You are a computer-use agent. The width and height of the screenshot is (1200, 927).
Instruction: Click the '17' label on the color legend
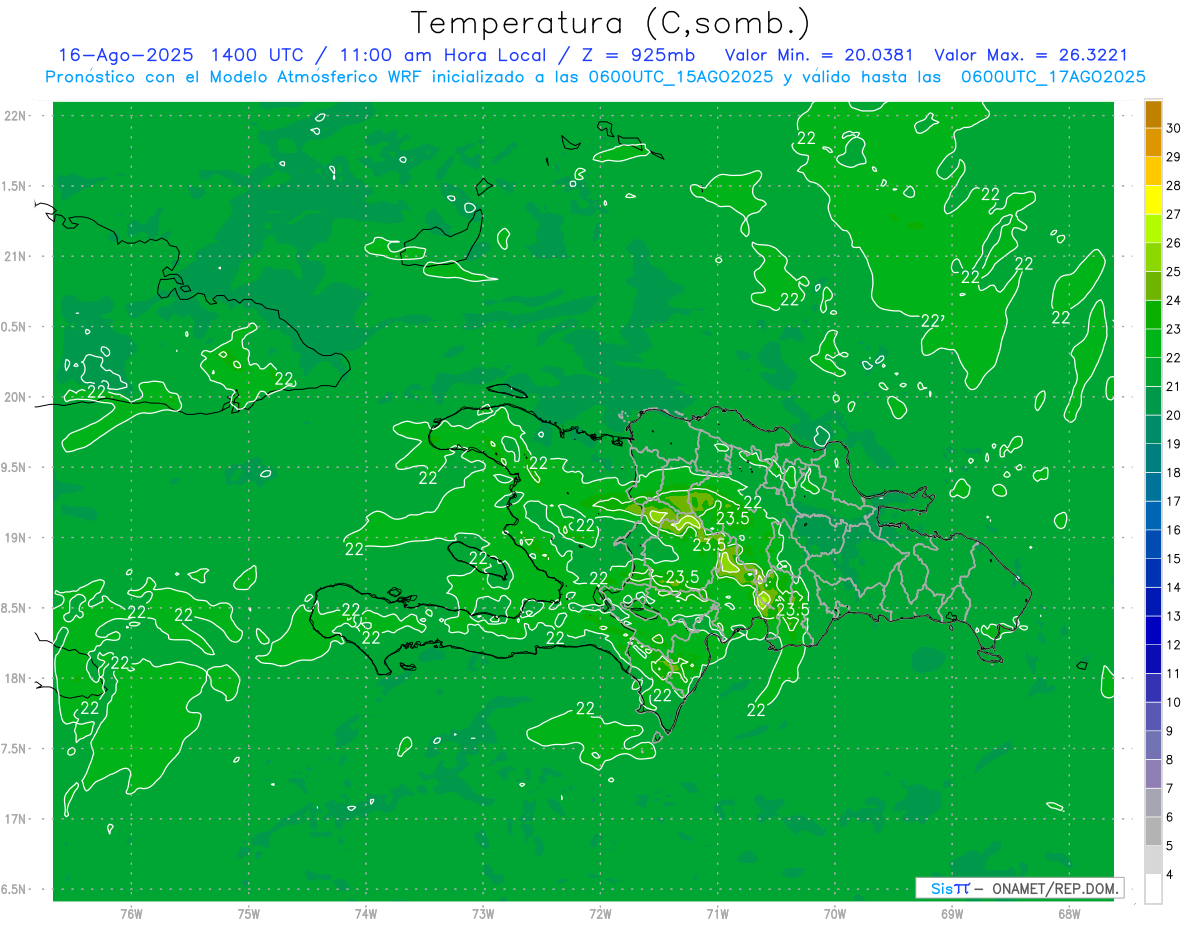coord(1174,501)
